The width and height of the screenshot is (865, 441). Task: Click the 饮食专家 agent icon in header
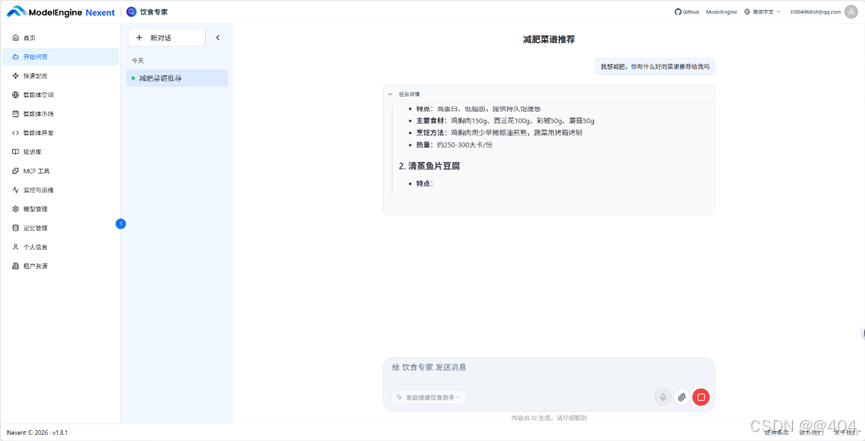(x=131, y=12)
